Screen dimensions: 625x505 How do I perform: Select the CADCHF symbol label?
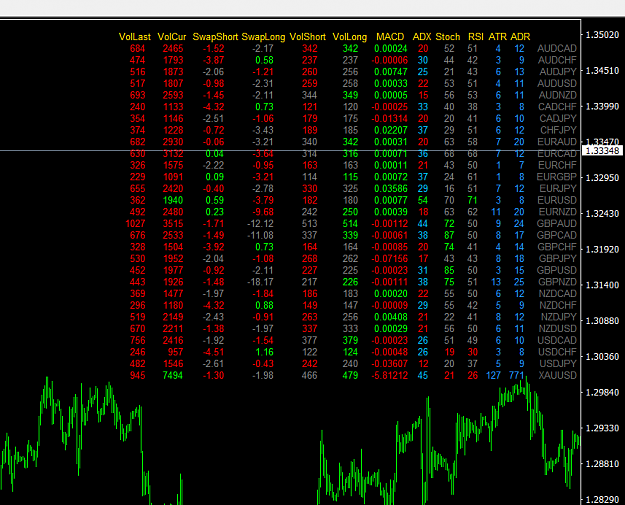[557, 107]
